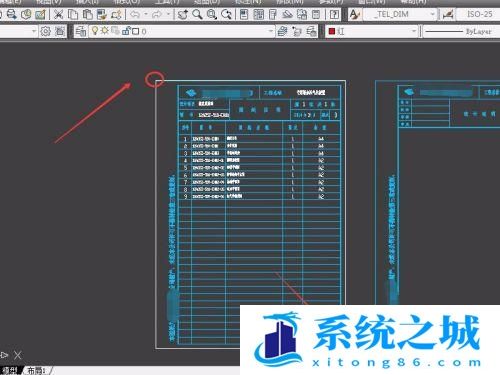The width and height of the screenshot is (500, 375).
Task: Click the Copy icon
Action: tap(73, 14)
